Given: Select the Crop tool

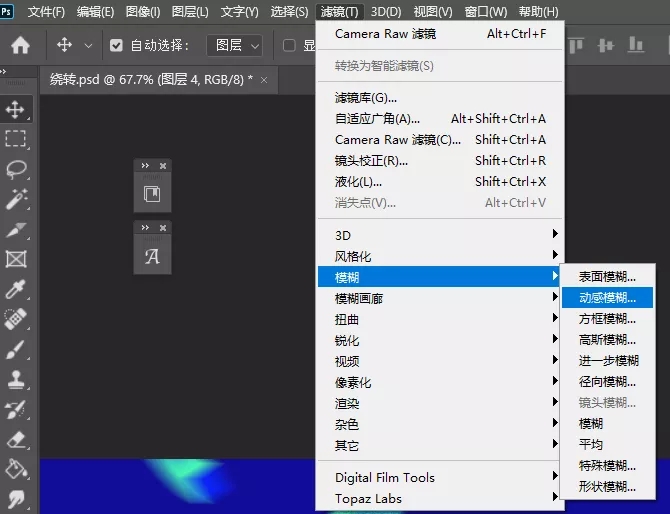Looking at the screenshot, I should click(16, 229).
